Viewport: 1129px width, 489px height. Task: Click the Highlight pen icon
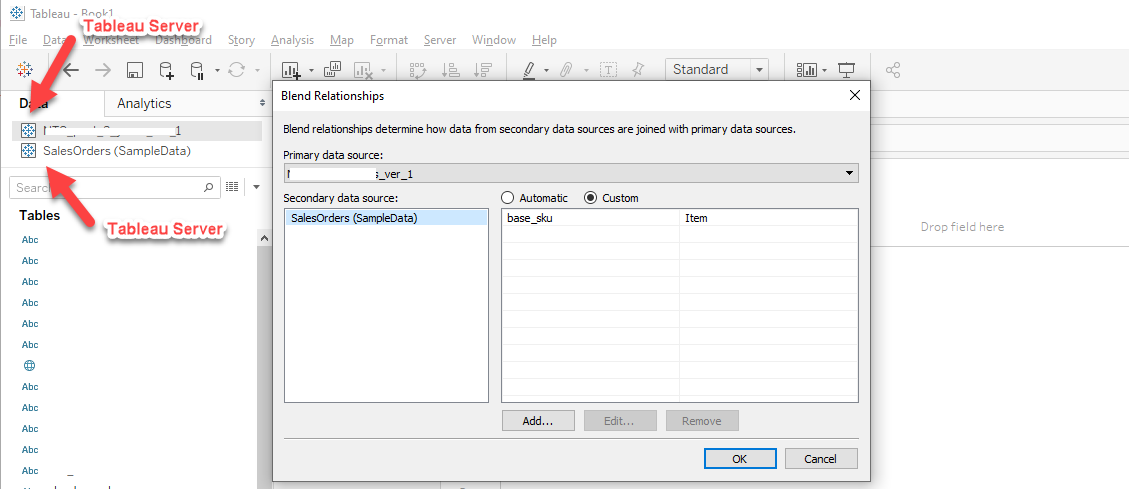(528, 70)
